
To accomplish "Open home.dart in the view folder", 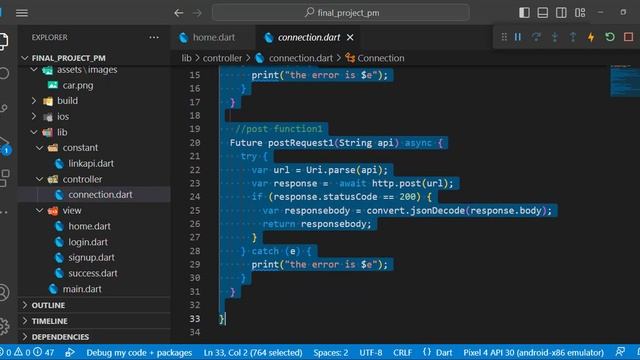I will coord(89,226).
